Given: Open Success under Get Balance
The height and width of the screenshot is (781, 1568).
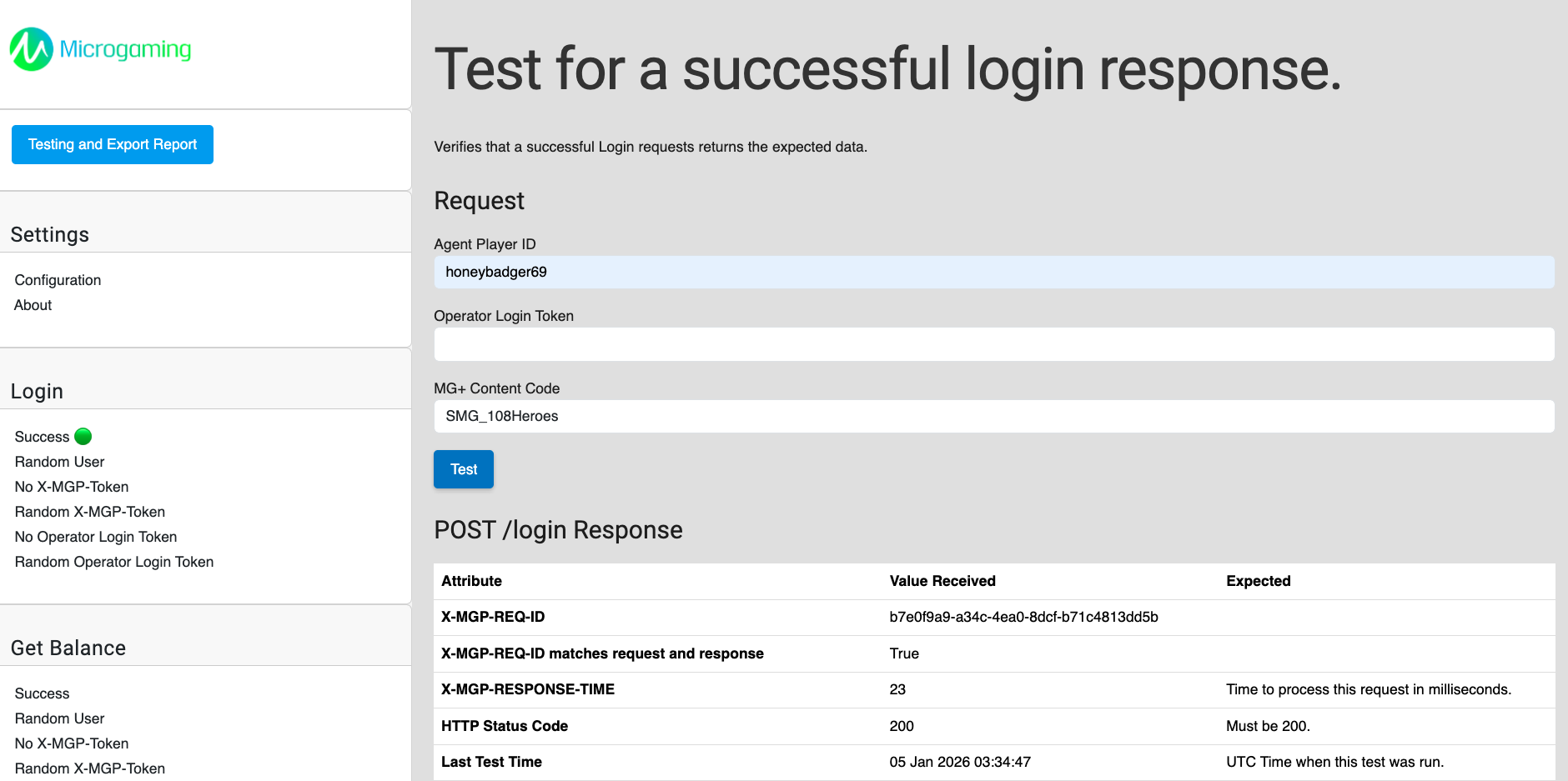Looking at the screenshot, I should 42,693.
